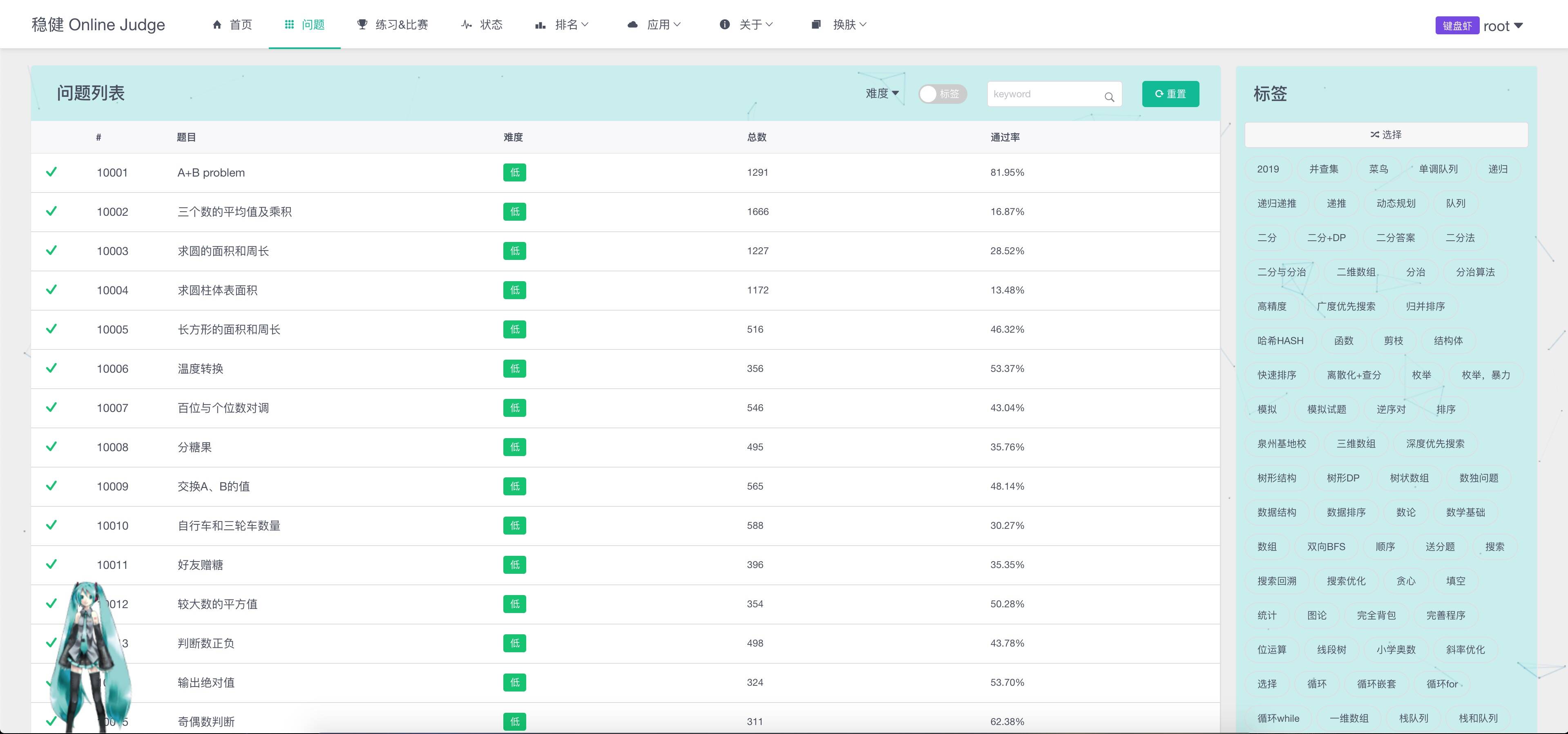The width and height of the screenshot is (1568, 734).
Task: Select the 线段树 tag
Action: pyautogui.click(x=1331, y=649)
